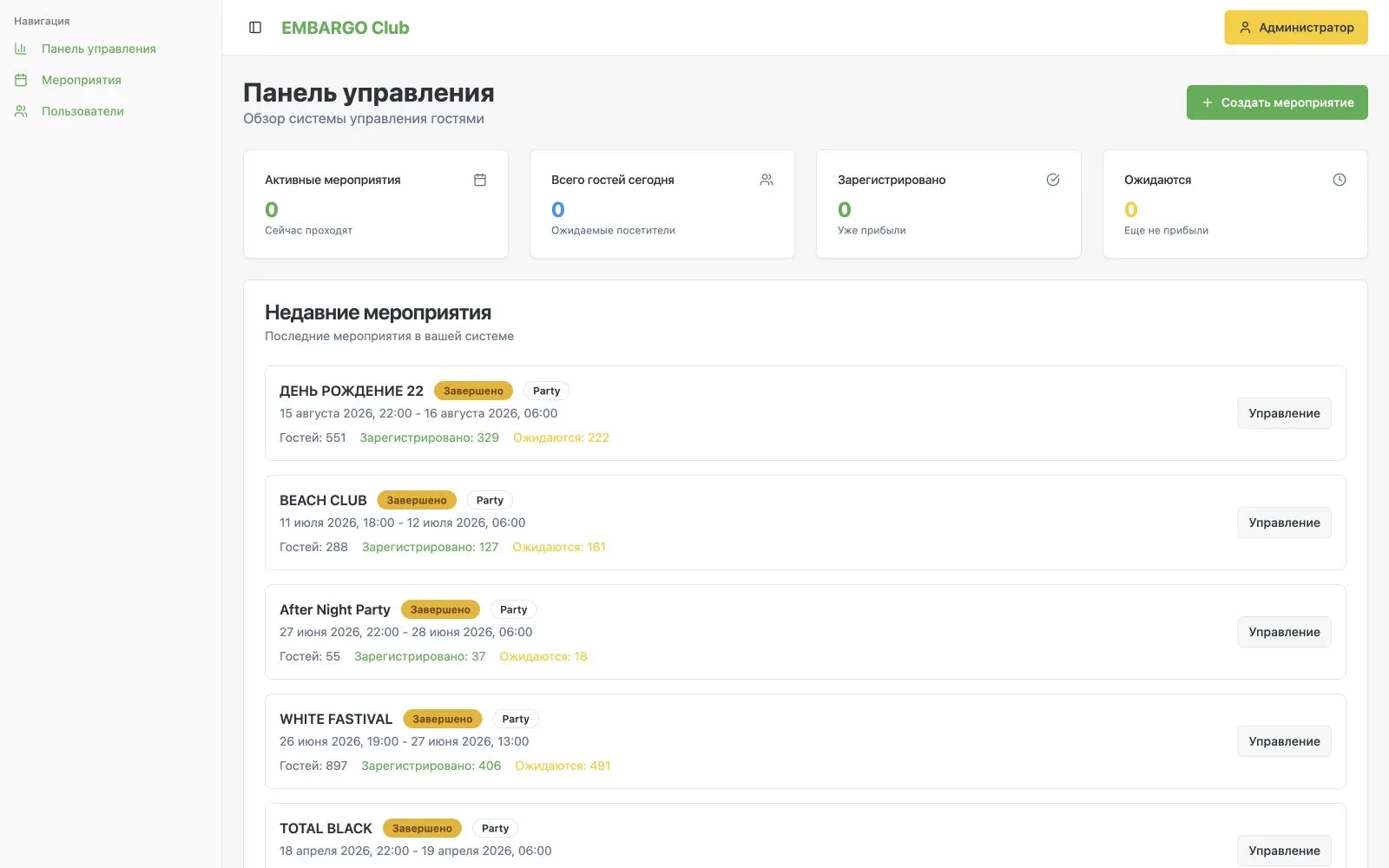
Task: Click the bar chart icon beside Панель управления
Action: point(21,49)
